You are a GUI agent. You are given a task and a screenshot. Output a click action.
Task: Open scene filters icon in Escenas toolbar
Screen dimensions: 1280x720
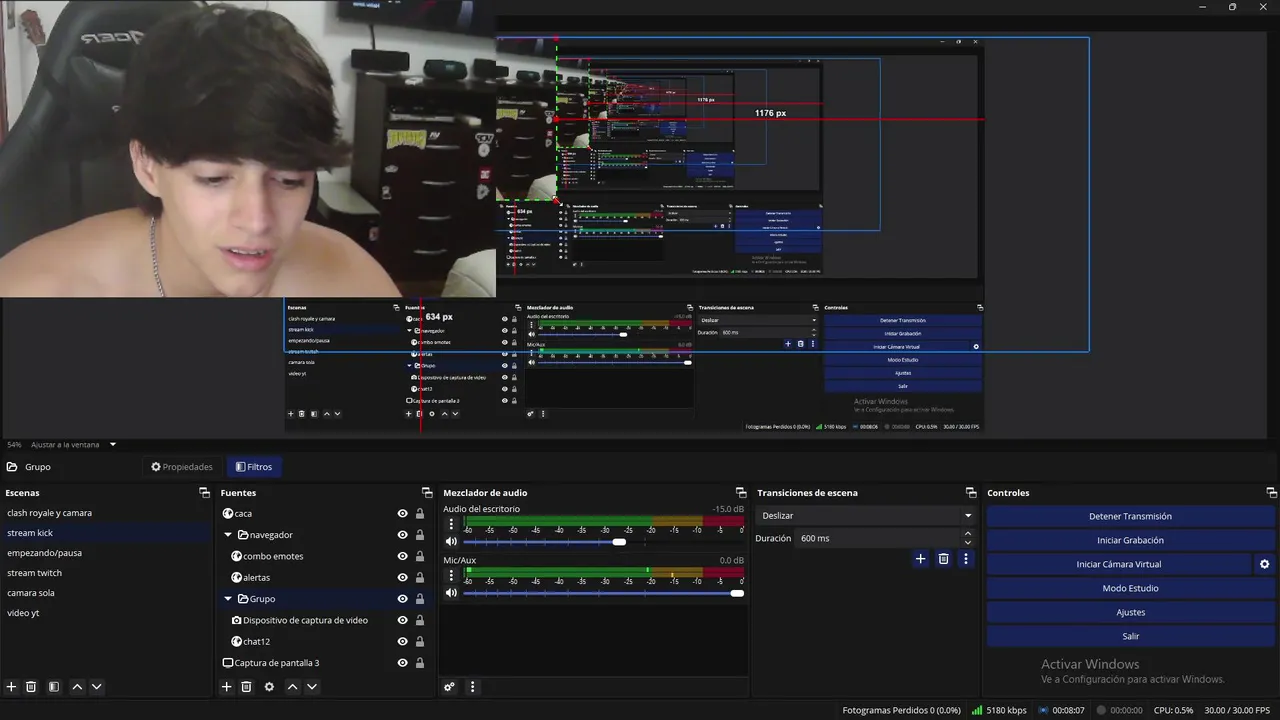(54, 687)
